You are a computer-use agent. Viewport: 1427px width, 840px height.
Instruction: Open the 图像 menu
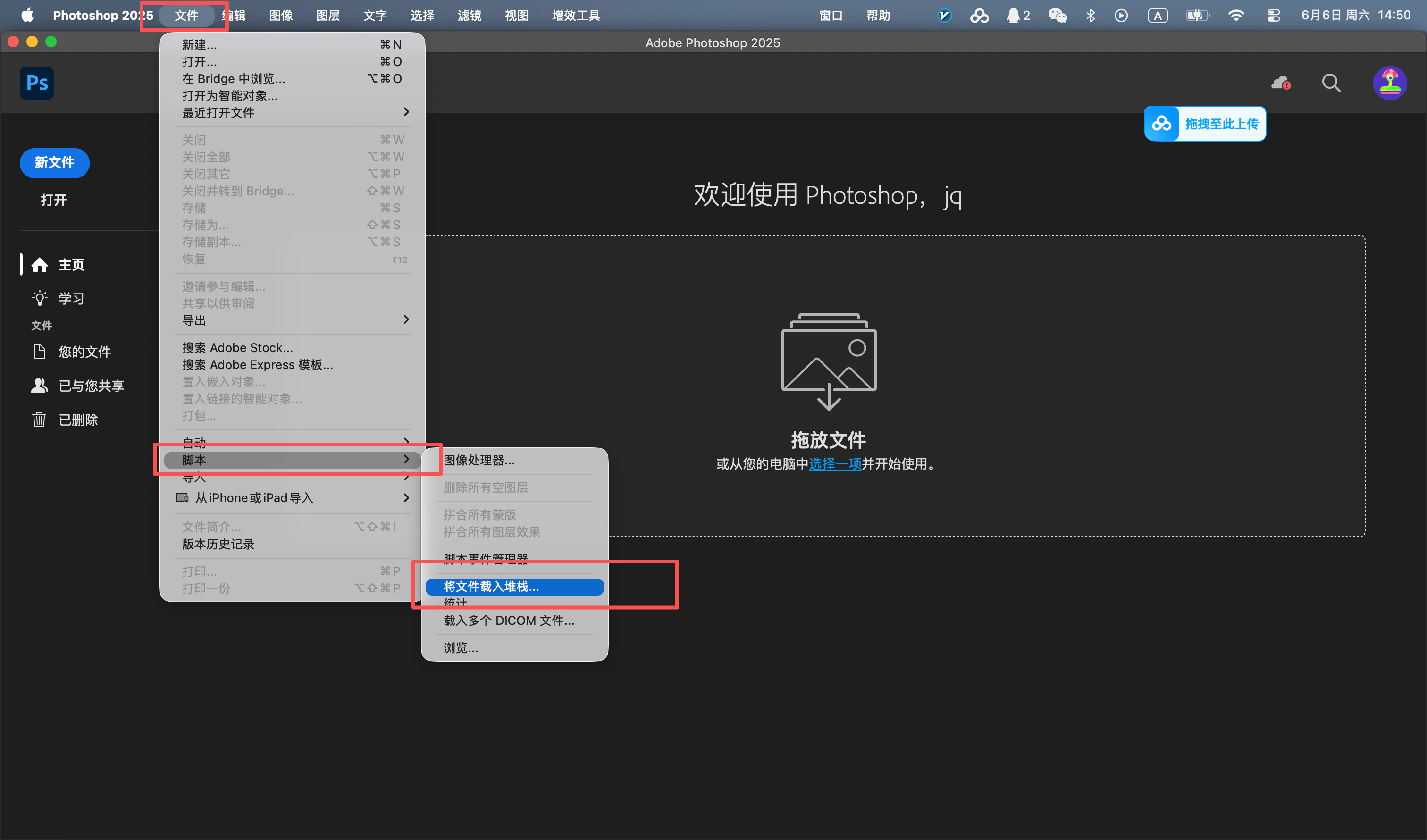(281, 15)
